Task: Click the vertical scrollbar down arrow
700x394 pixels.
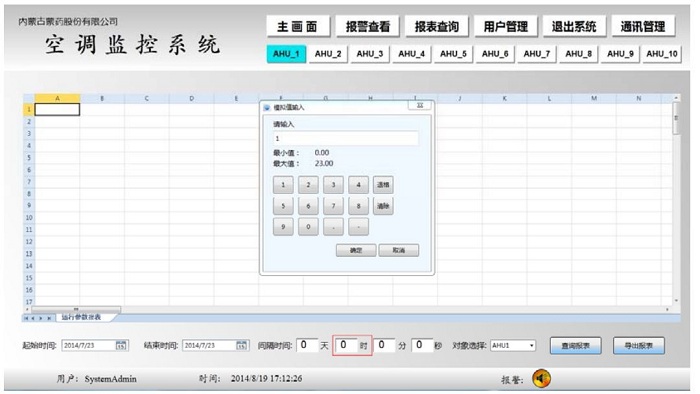Action: point(676,301)
